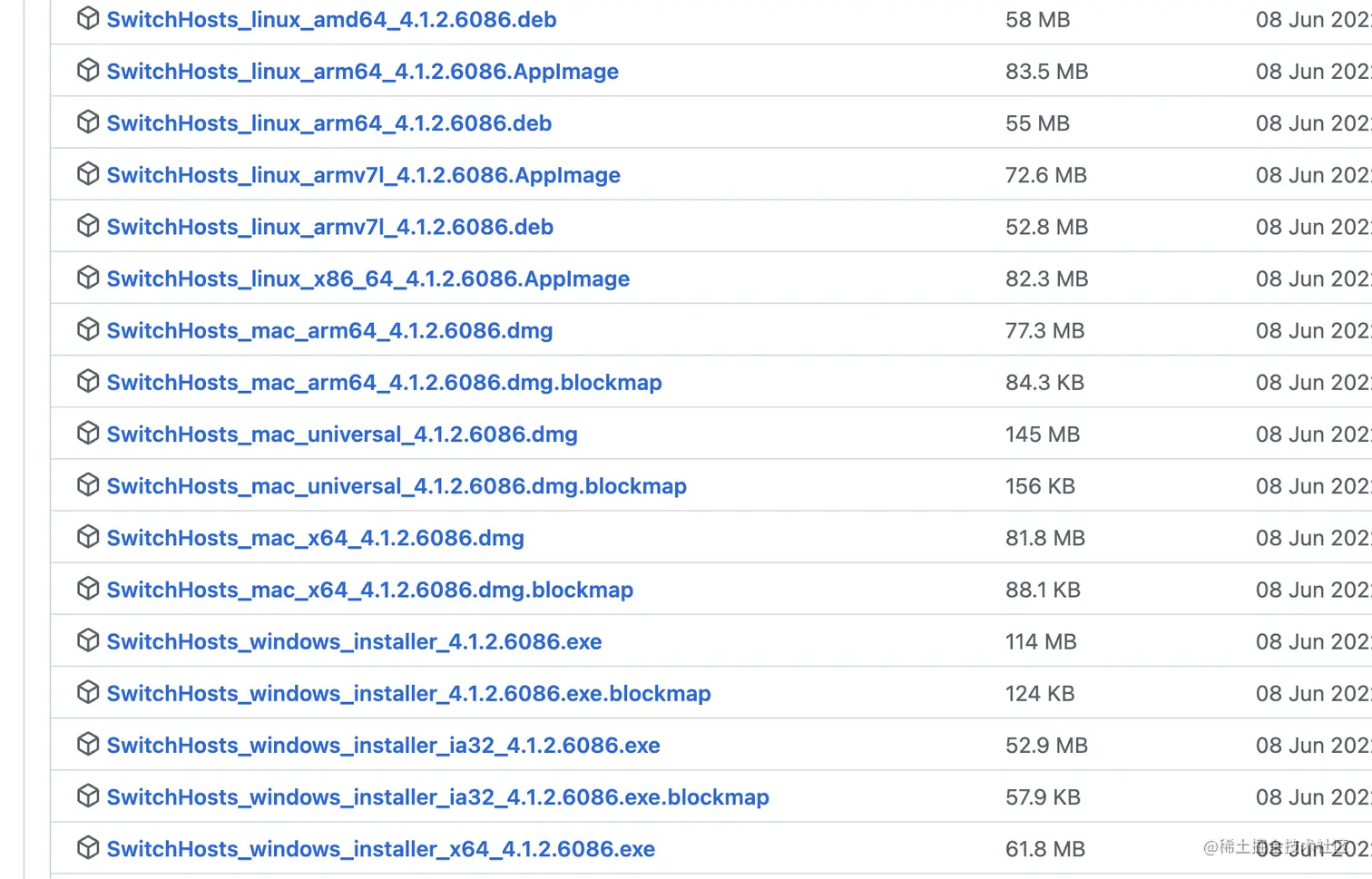Click package icon beside windows_installer_x64 exe file

coord(88,846)
